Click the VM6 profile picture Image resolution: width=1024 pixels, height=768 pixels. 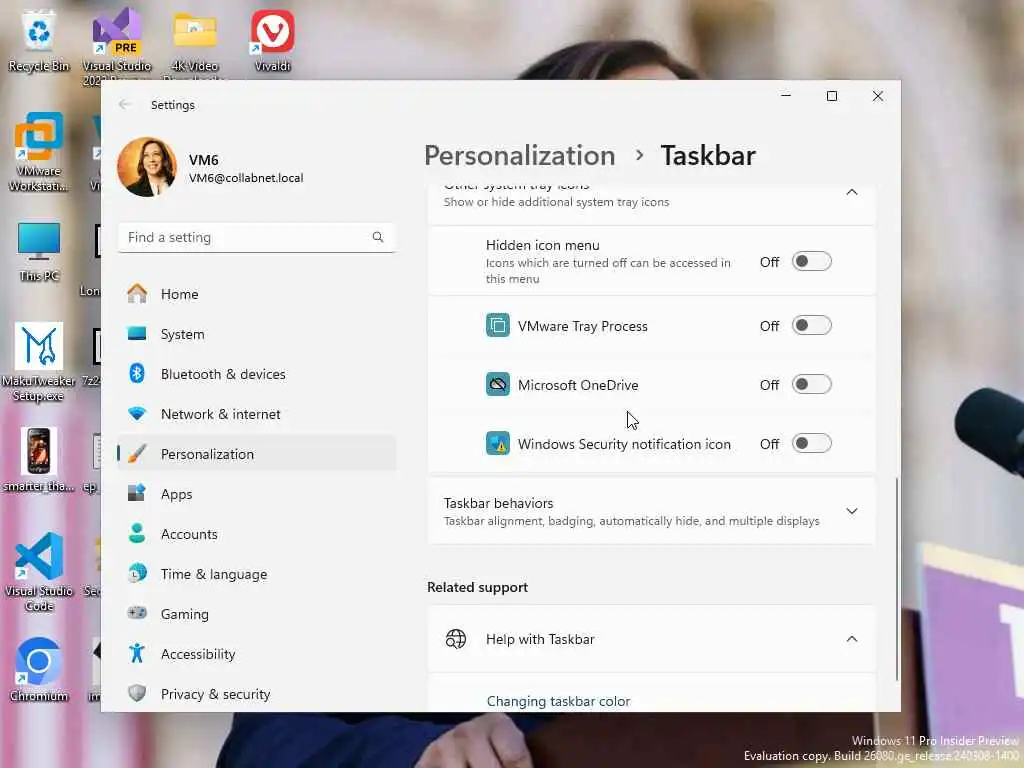click(147, 167)
